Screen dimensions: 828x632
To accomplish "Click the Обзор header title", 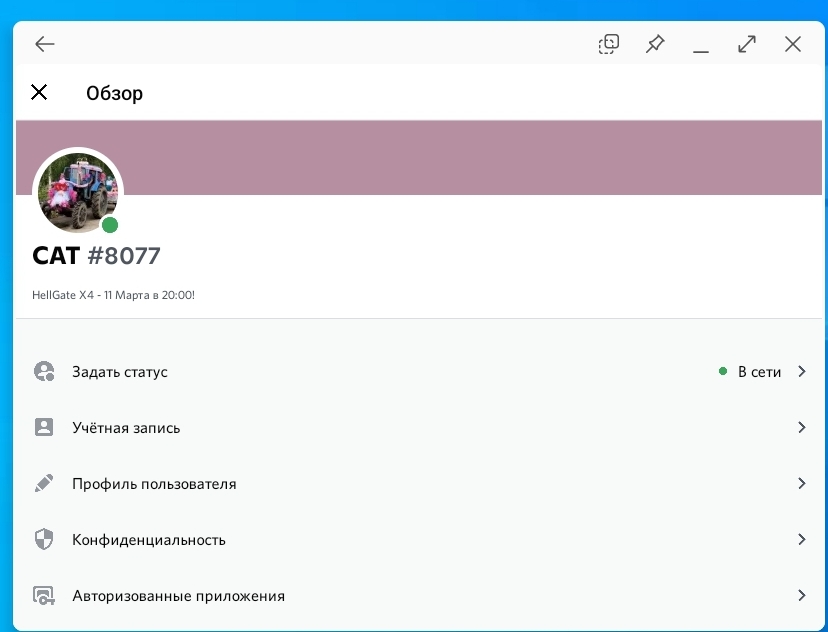I will pos(115,93).
